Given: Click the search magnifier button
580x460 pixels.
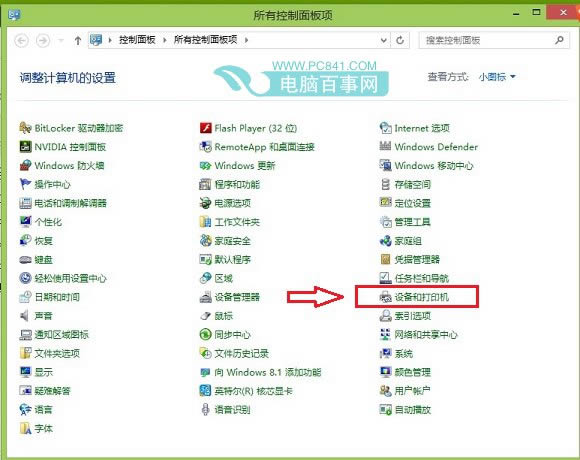Looking at the screenshot, I should [x=559, y=40].
